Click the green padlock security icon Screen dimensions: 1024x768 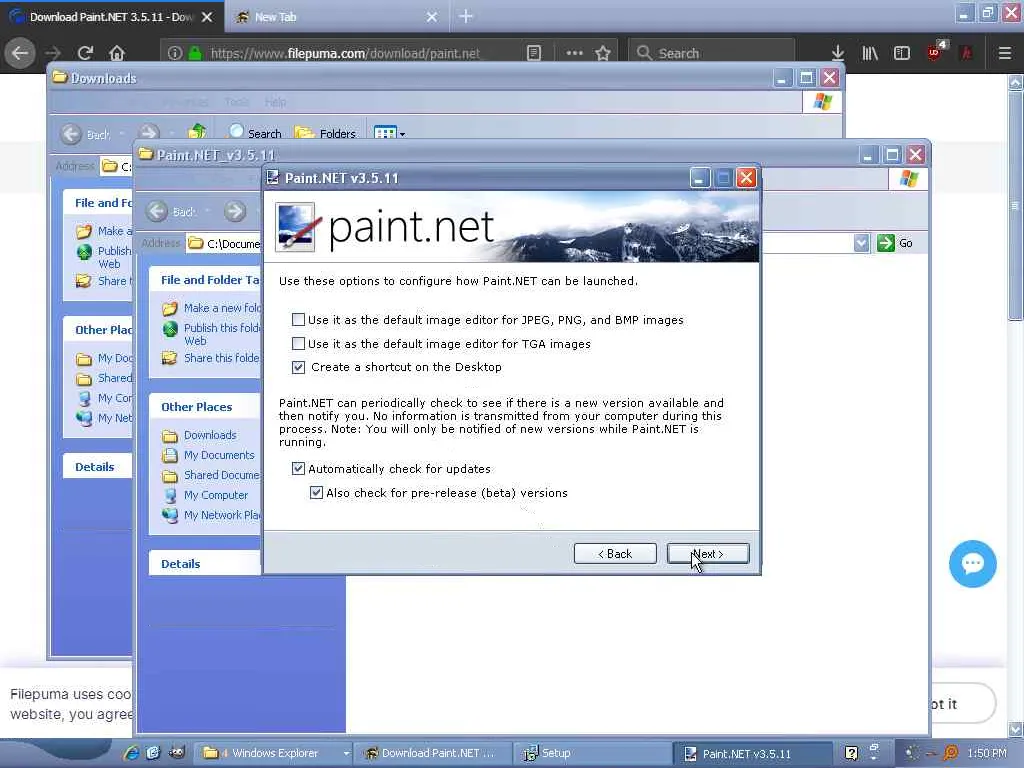(195, 54)
